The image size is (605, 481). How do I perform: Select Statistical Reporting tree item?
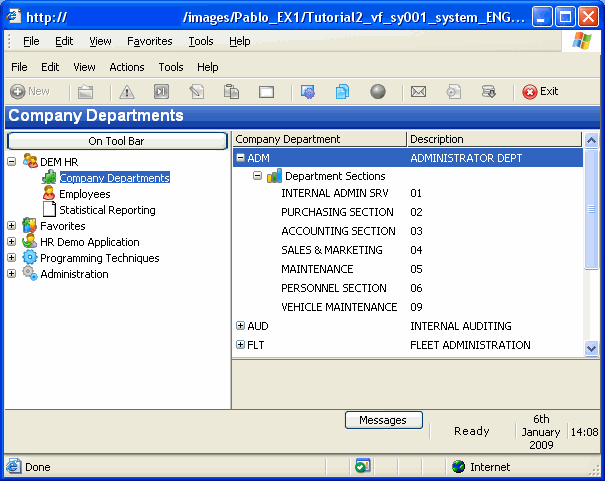pyautogui.click(x=107, y=210)
